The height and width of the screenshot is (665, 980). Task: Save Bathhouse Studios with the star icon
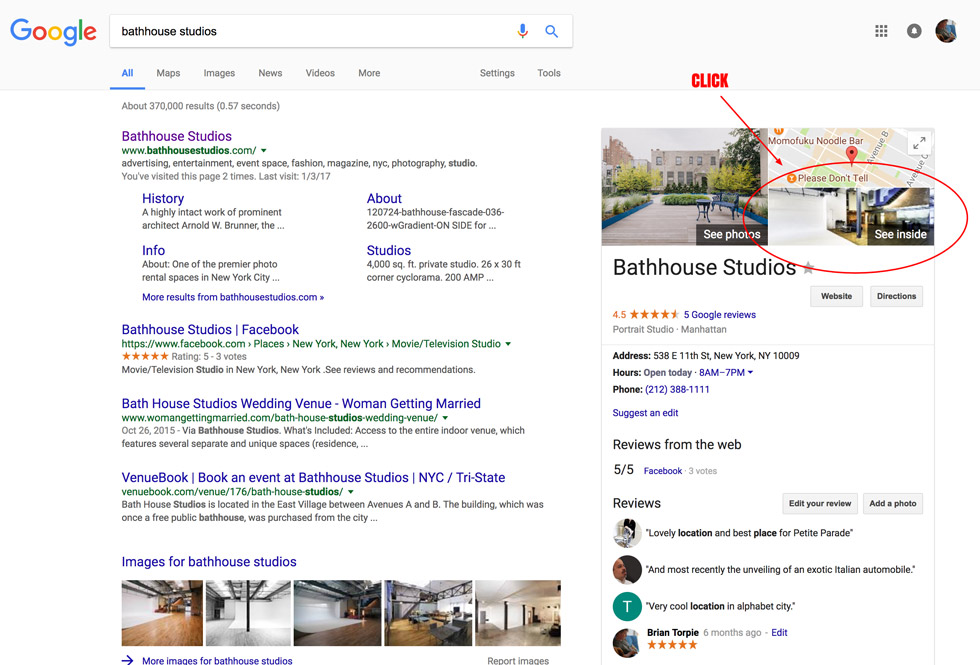click(x=809, y=268)
